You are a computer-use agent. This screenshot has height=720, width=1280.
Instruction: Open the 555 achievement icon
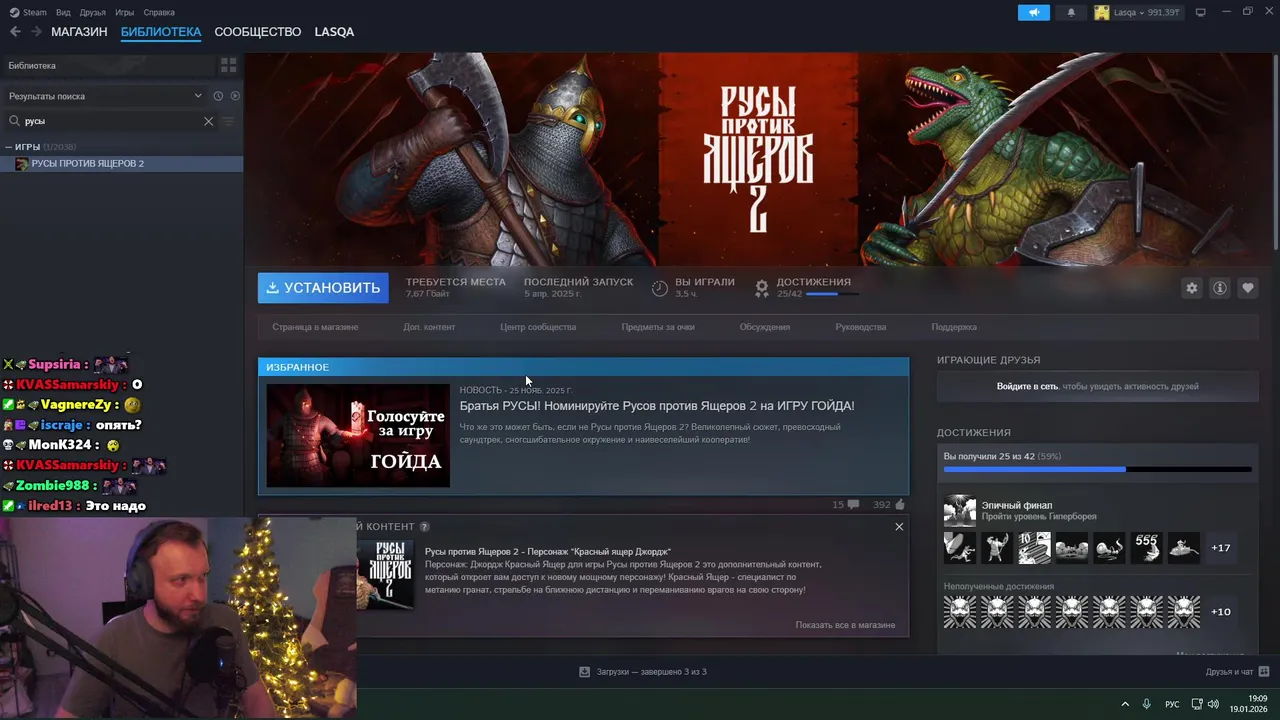coord(1146,548)
